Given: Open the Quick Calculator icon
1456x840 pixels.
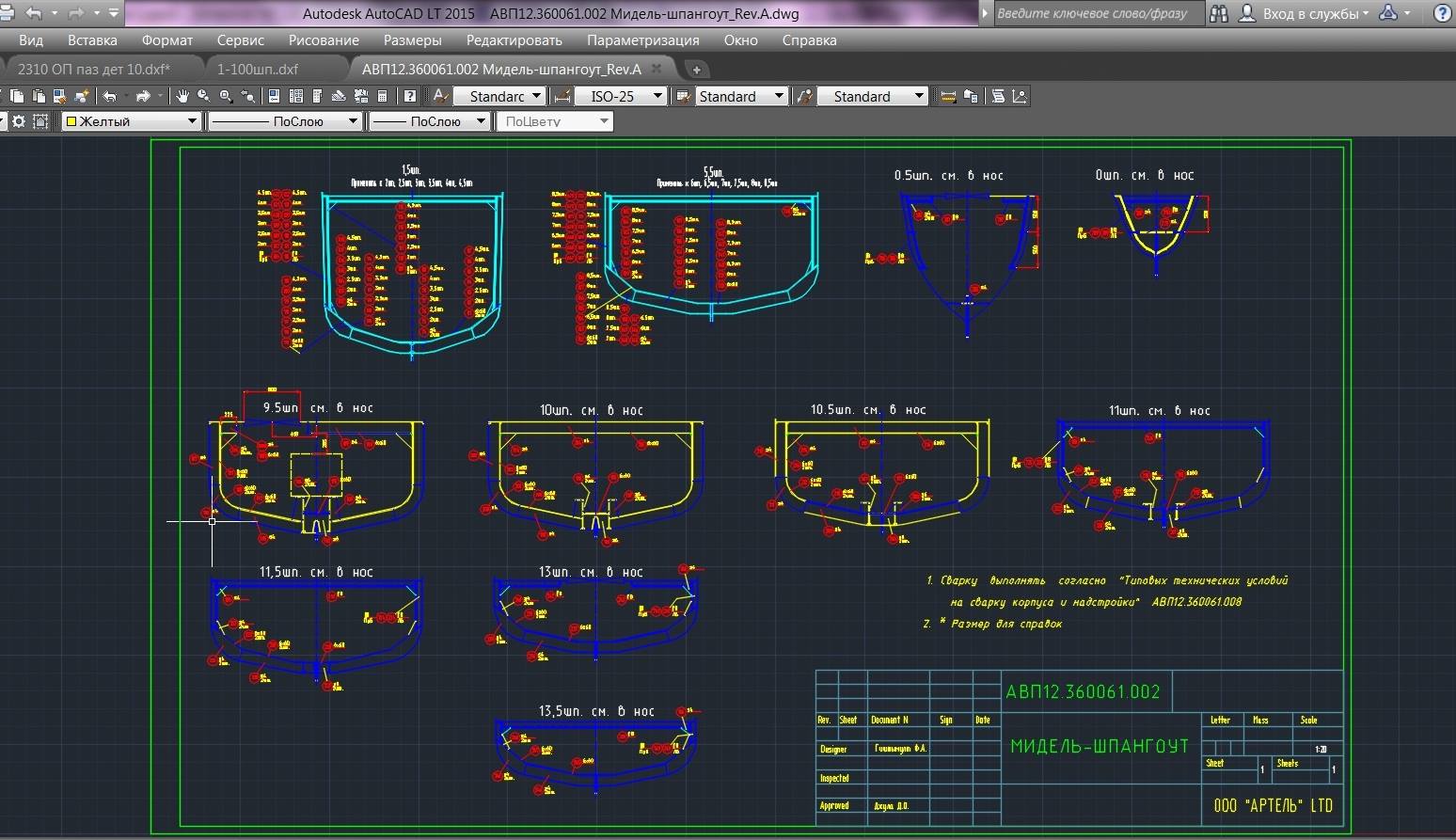Looking at the screenshot, I should click(383, 96).
